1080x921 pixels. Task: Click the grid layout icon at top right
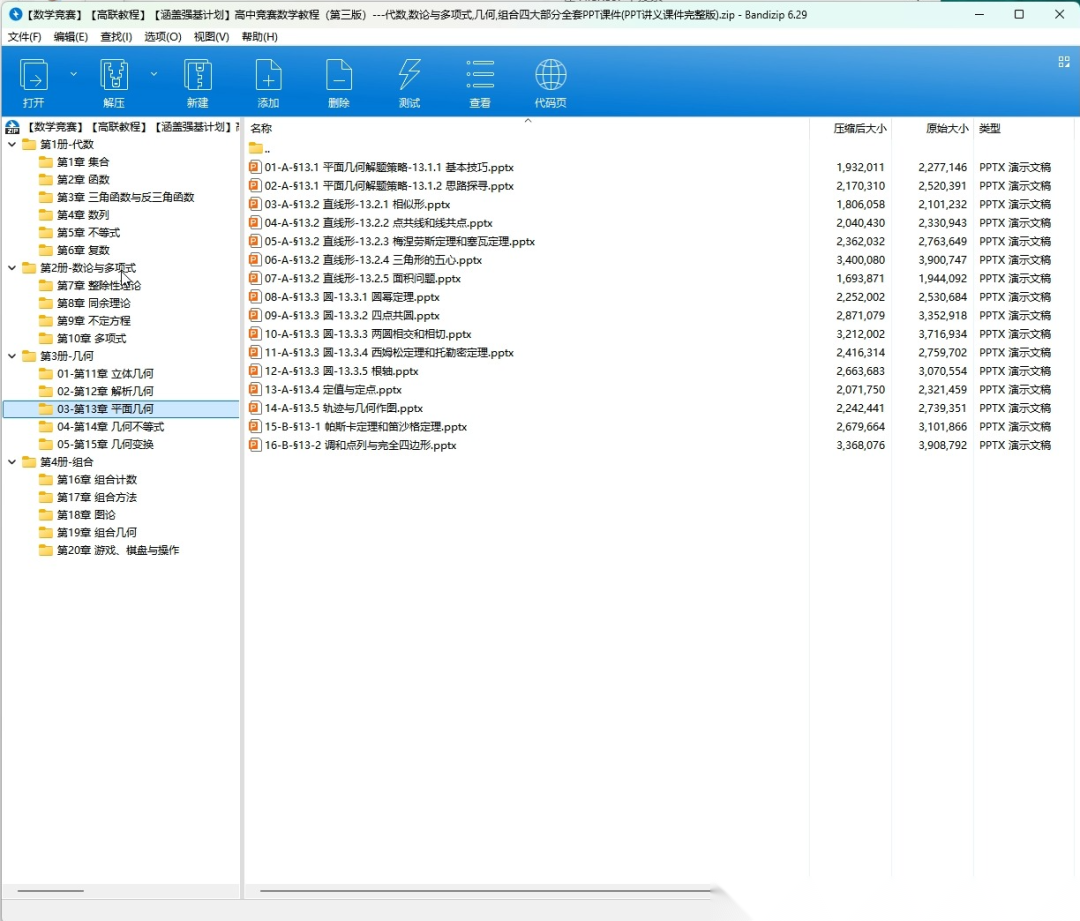click(x=1064, y=62)
